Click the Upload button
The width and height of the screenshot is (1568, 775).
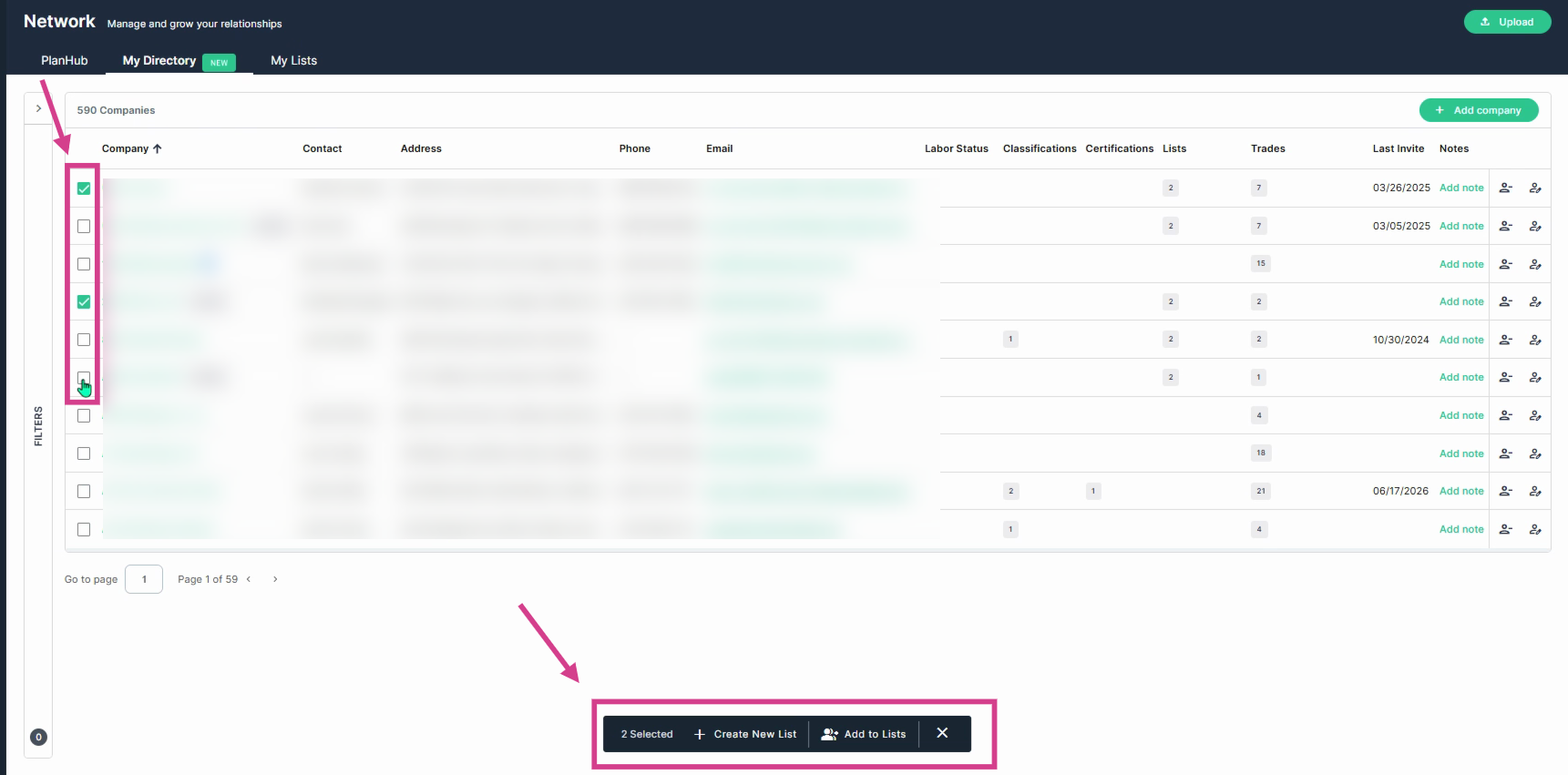click(x=1507, y=22)
